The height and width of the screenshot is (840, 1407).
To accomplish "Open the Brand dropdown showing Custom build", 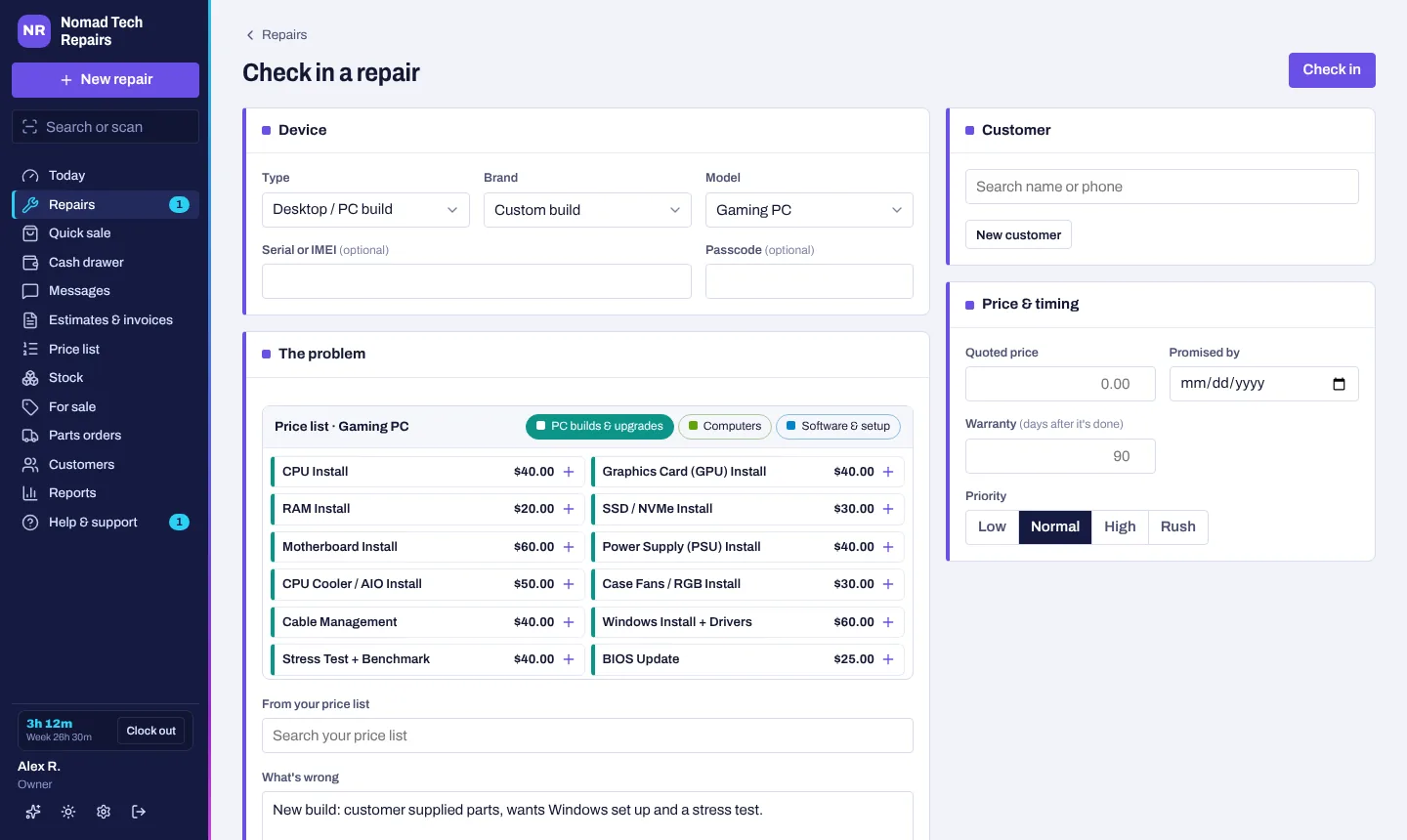I will (587, 210).
